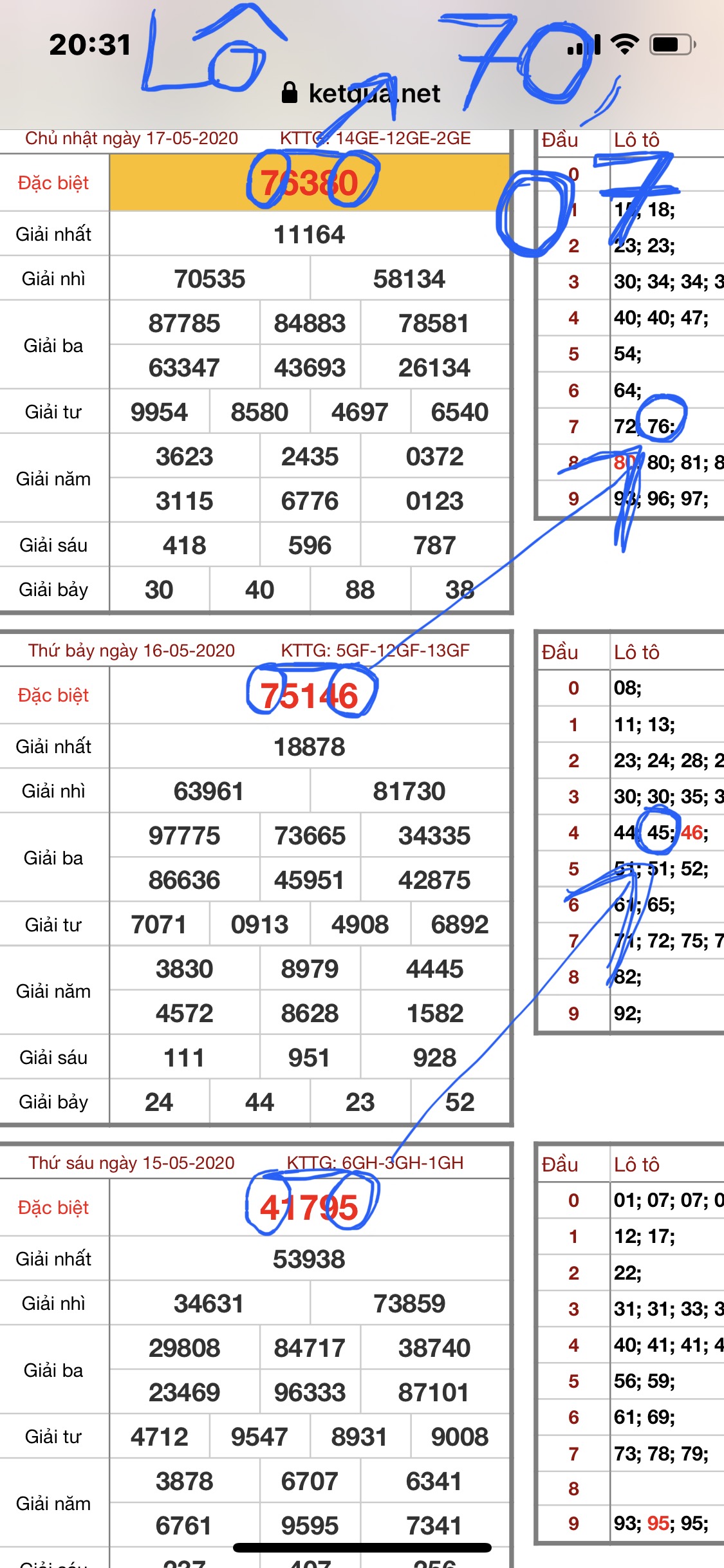Tap the battery indicator icon
The height and width of the screenshot is (1568, 724).
(673, 44)
